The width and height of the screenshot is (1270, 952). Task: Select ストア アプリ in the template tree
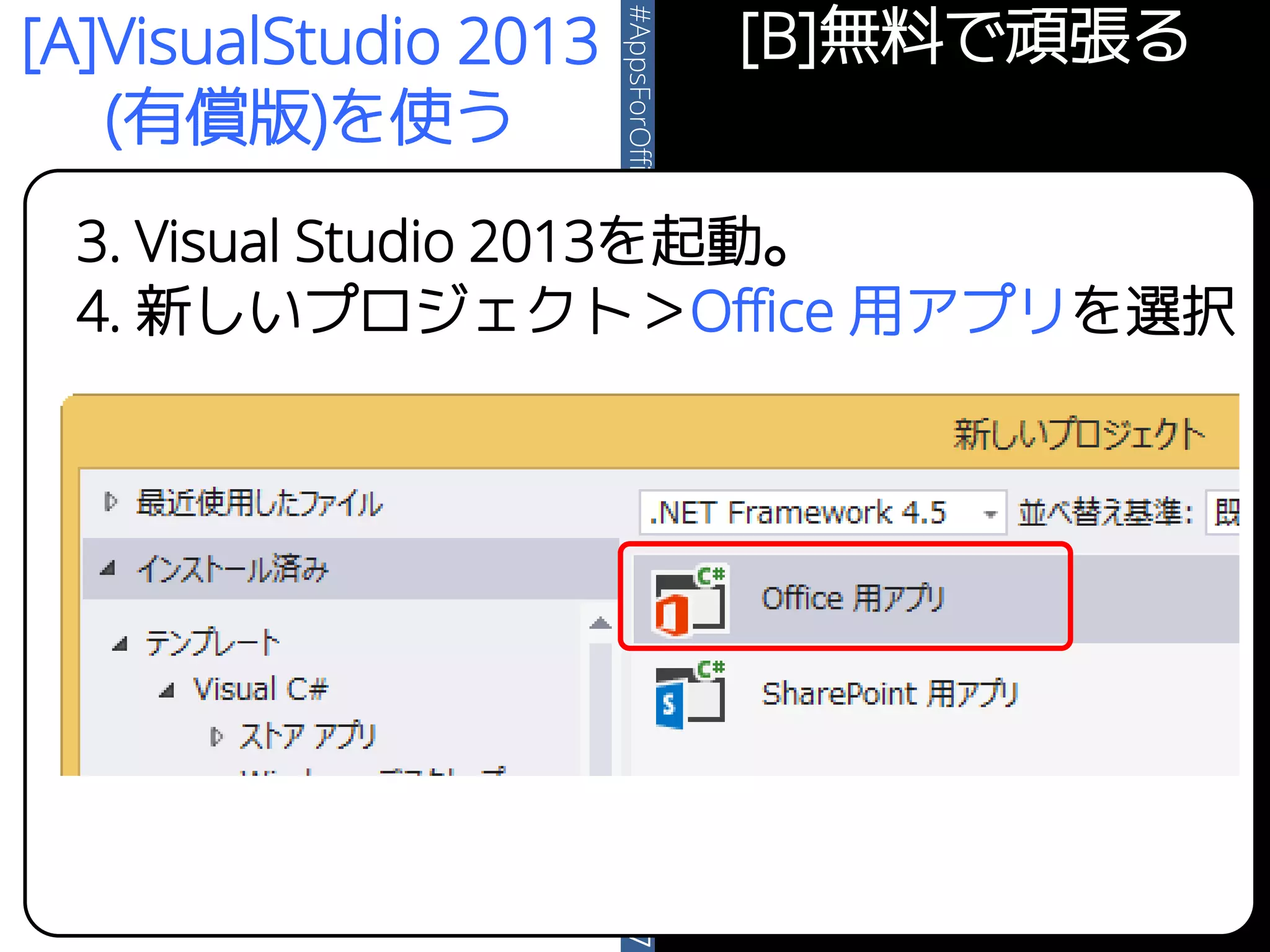click(x=308, y=736)
